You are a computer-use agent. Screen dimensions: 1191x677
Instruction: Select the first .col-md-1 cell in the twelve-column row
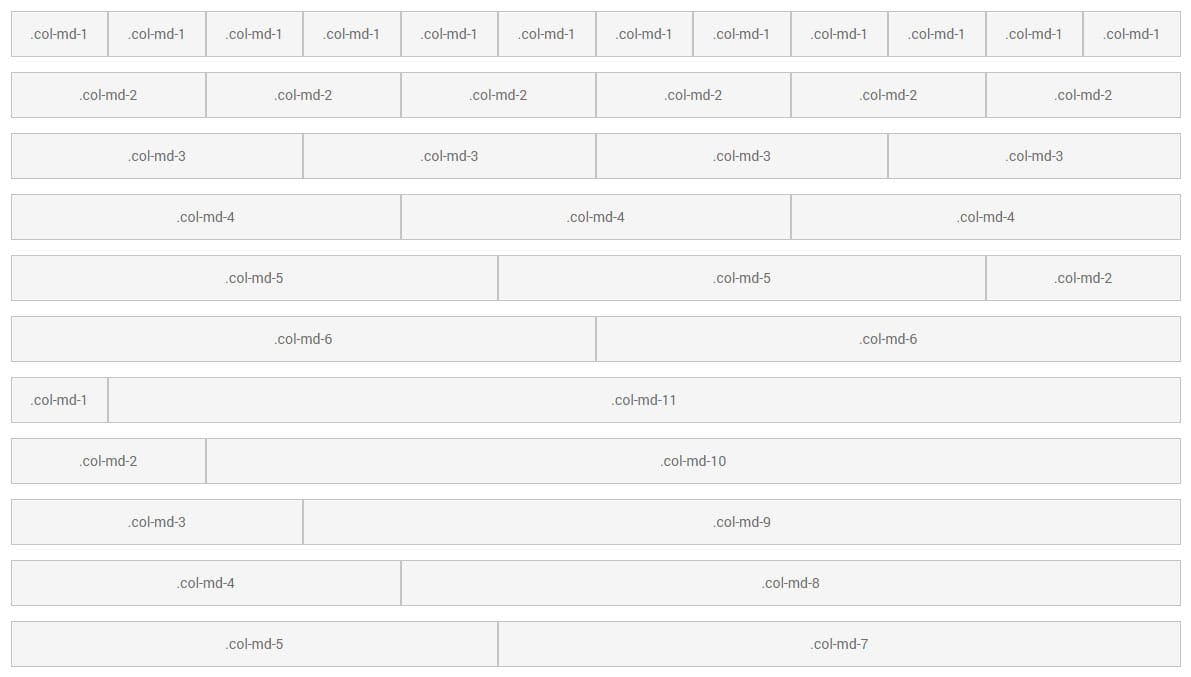[x=59, y=34]
